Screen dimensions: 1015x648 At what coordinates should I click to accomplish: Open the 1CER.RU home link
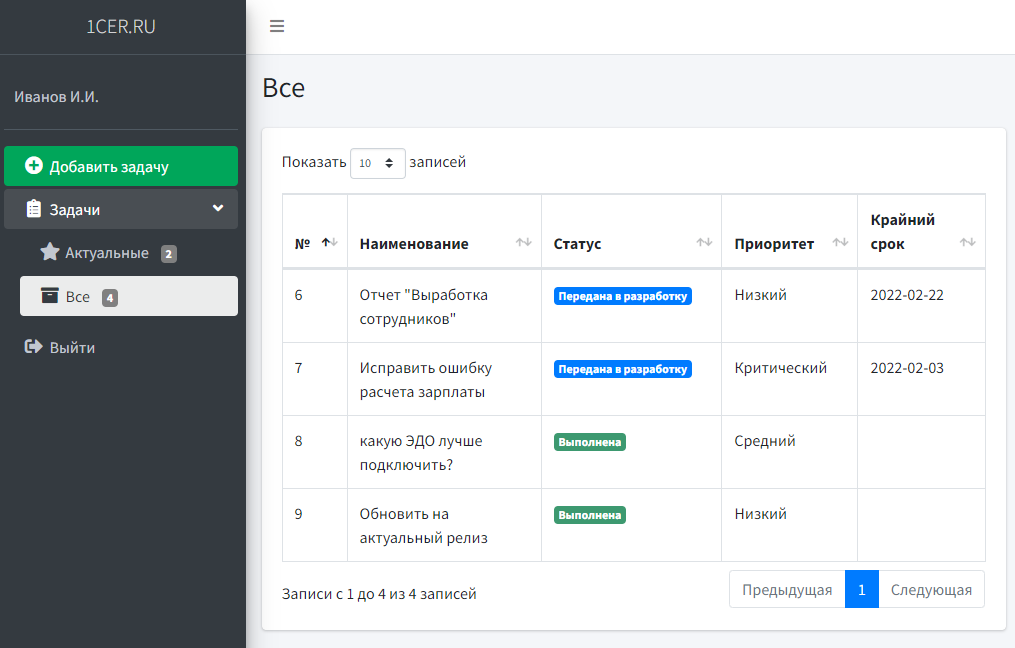tap(121, 27)
